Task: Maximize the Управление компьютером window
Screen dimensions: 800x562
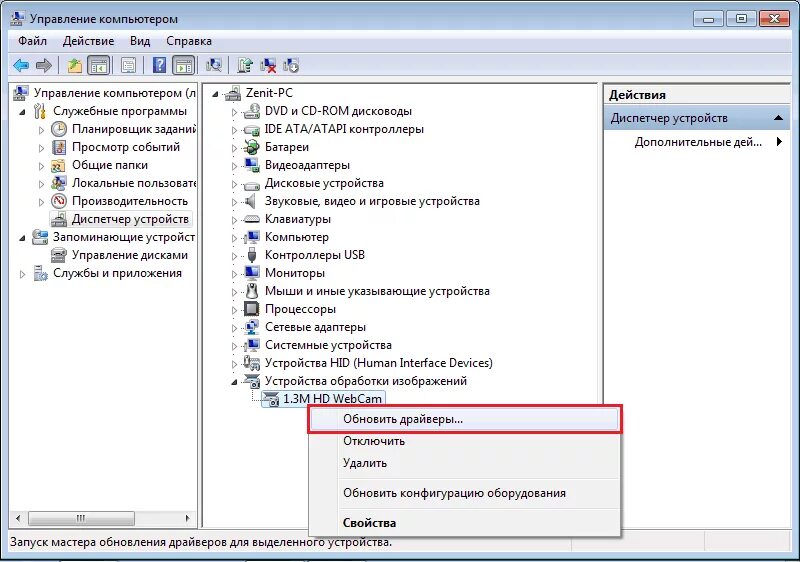Action: tap(741, 19)
